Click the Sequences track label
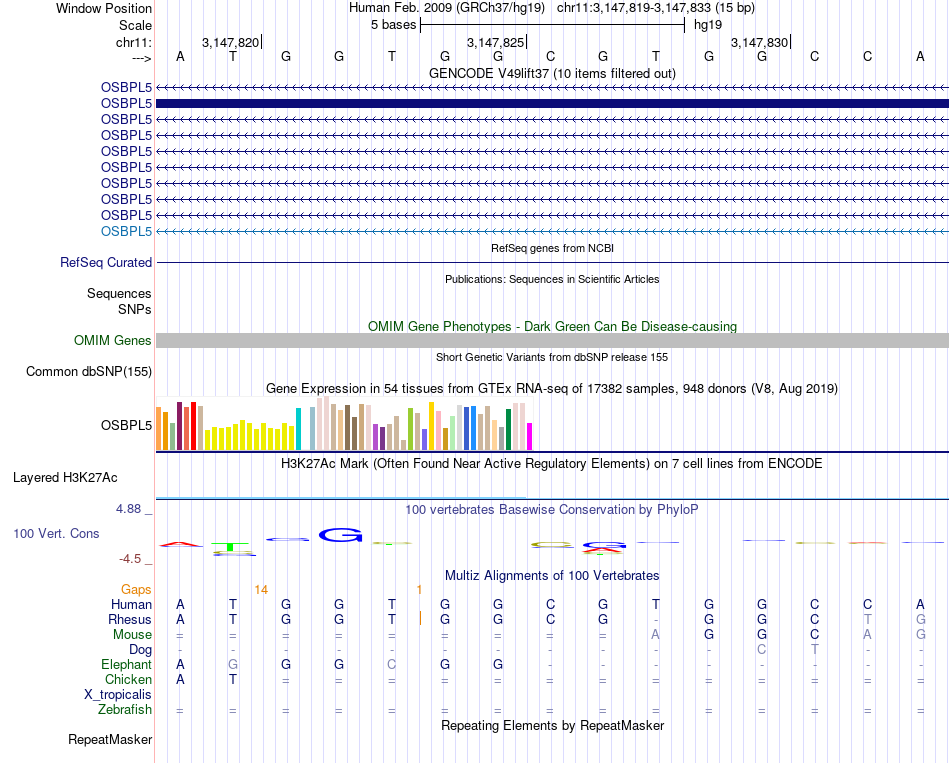This screenshot has height=763, width=950. (x=119, y=293)
